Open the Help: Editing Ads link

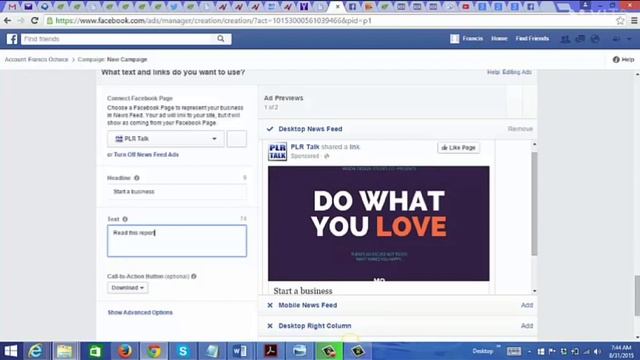[509, 72]
